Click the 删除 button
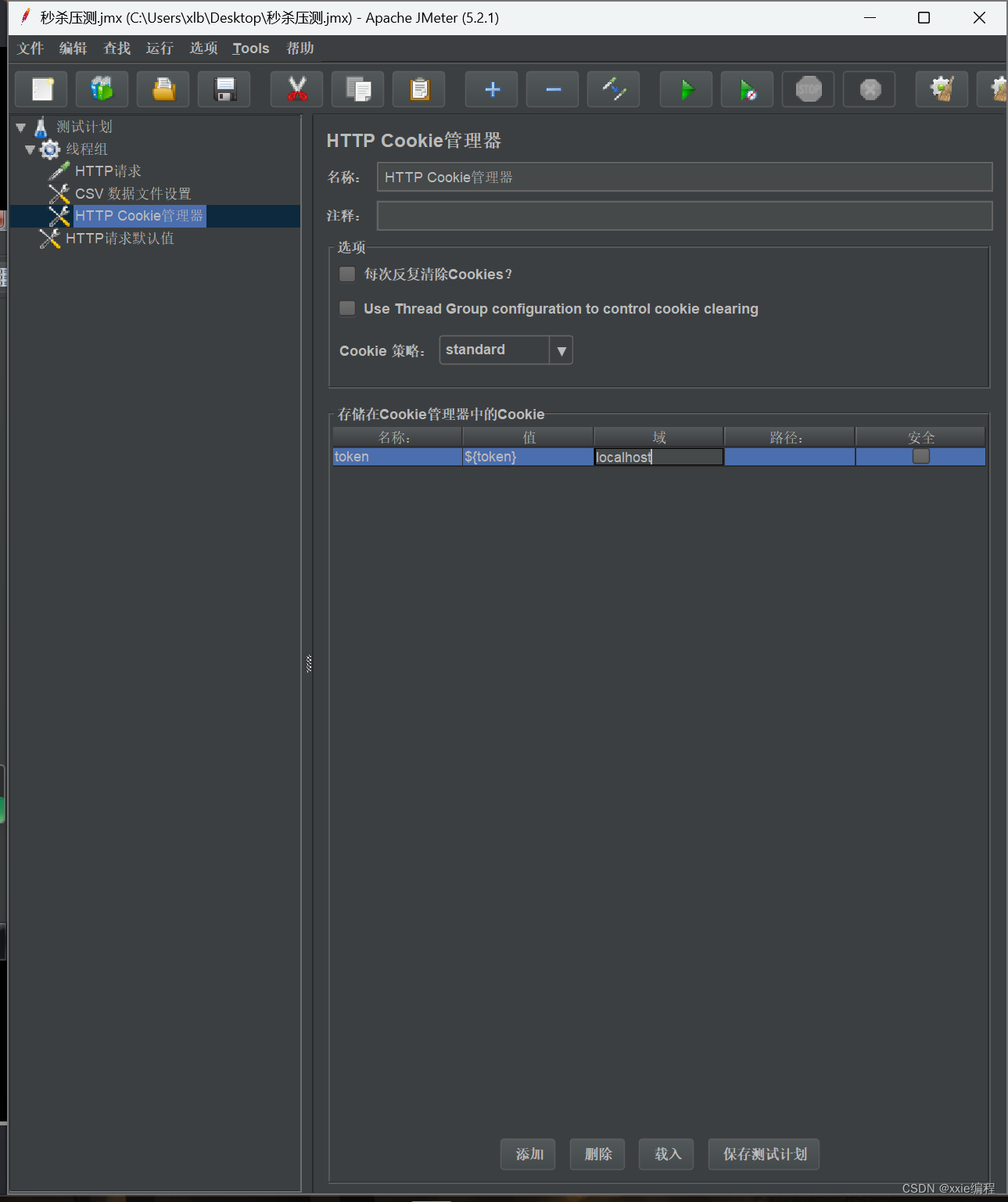 tap(598, 1154)
